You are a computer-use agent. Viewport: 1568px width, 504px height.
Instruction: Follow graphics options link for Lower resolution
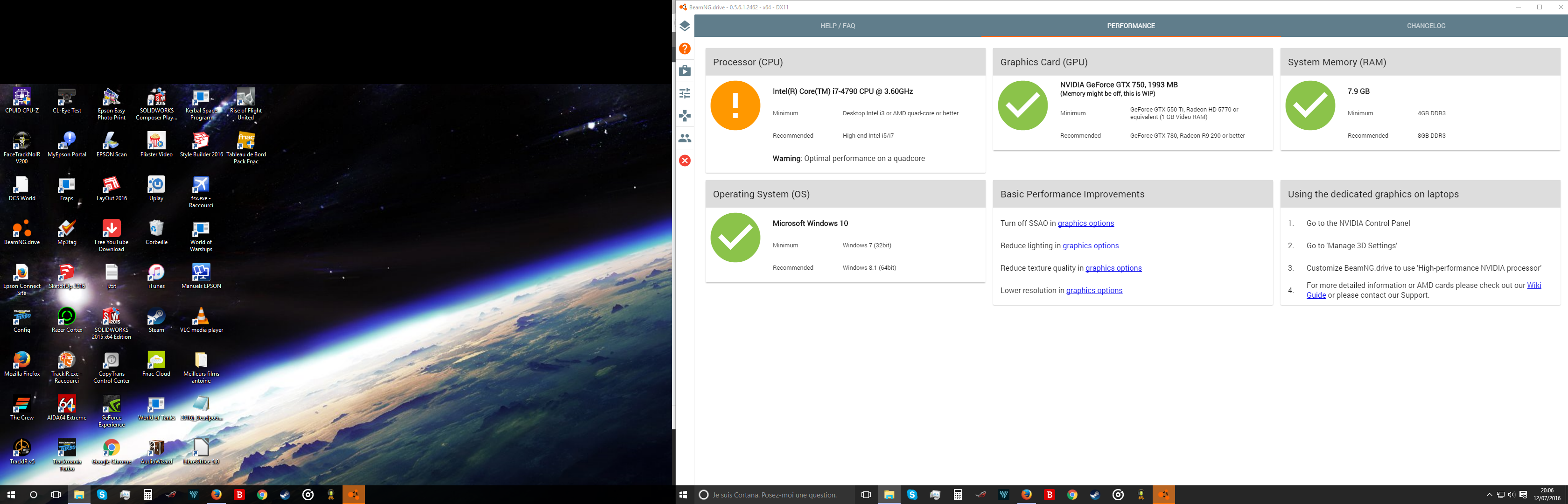pos(1094,291)
